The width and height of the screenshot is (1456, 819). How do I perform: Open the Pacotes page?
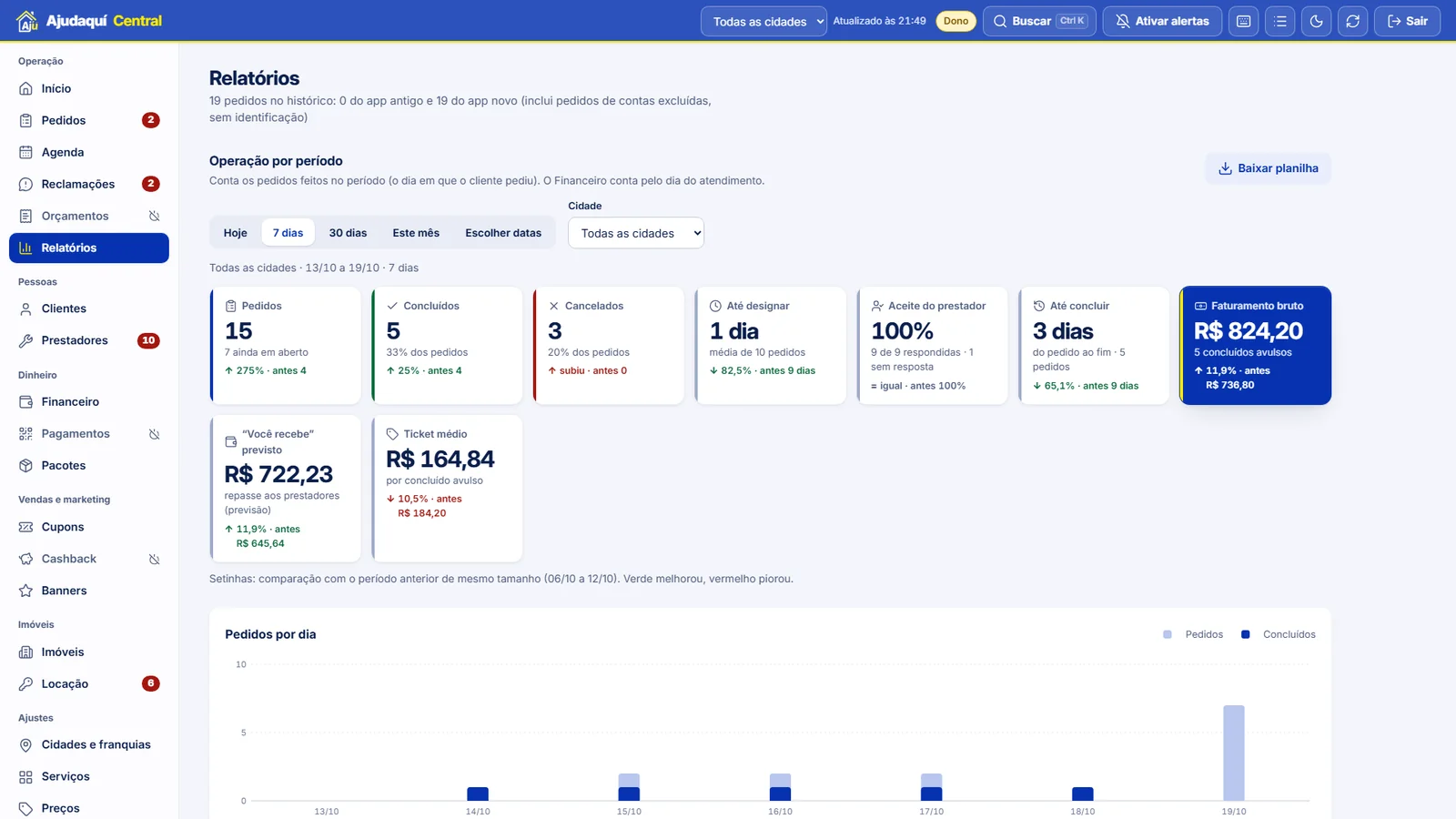89,465
